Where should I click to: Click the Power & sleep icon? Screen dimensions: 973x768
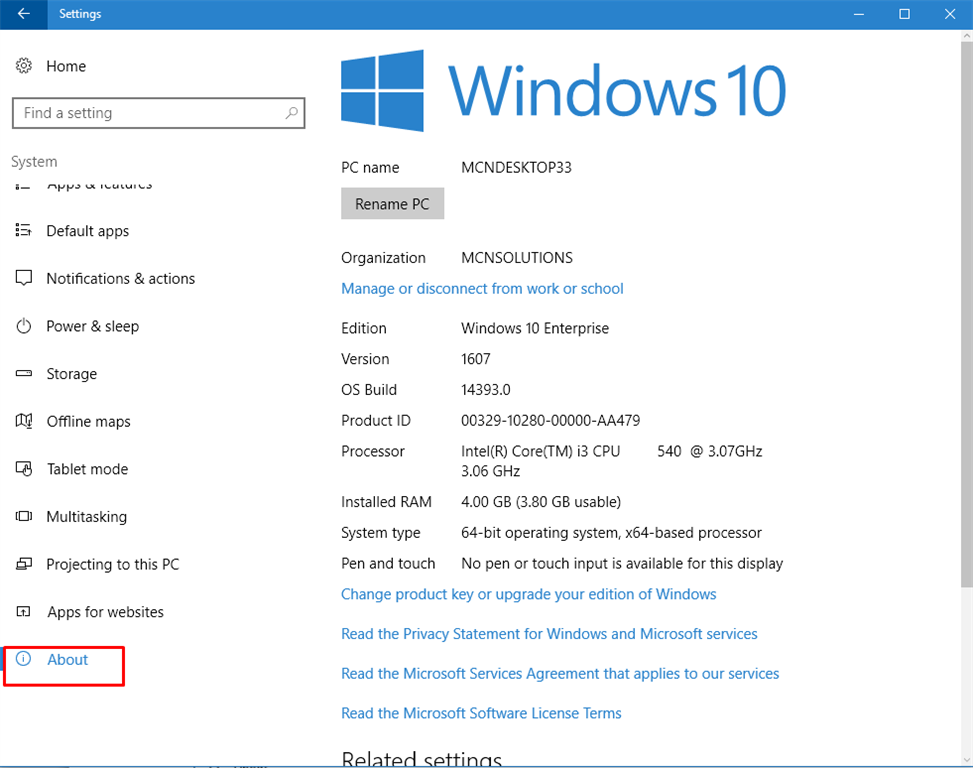[x=24, y=326]
